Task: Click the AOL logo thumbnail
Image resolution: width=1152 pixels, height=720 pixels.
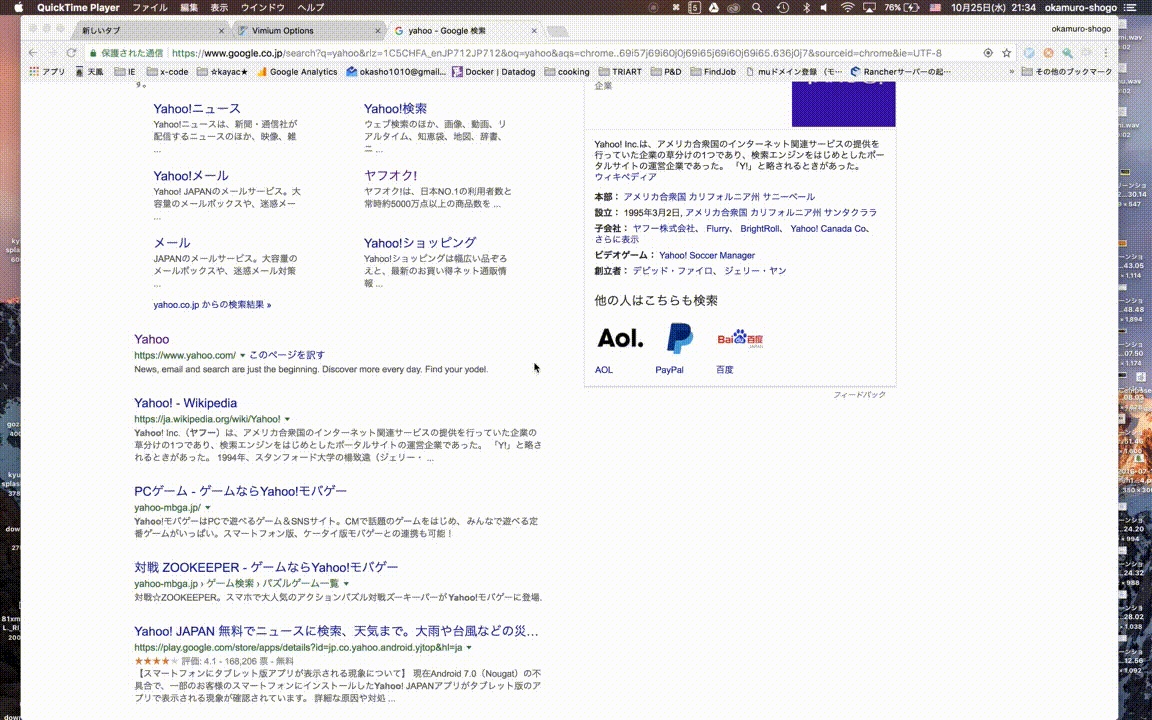Action: [x=620, y=338]
